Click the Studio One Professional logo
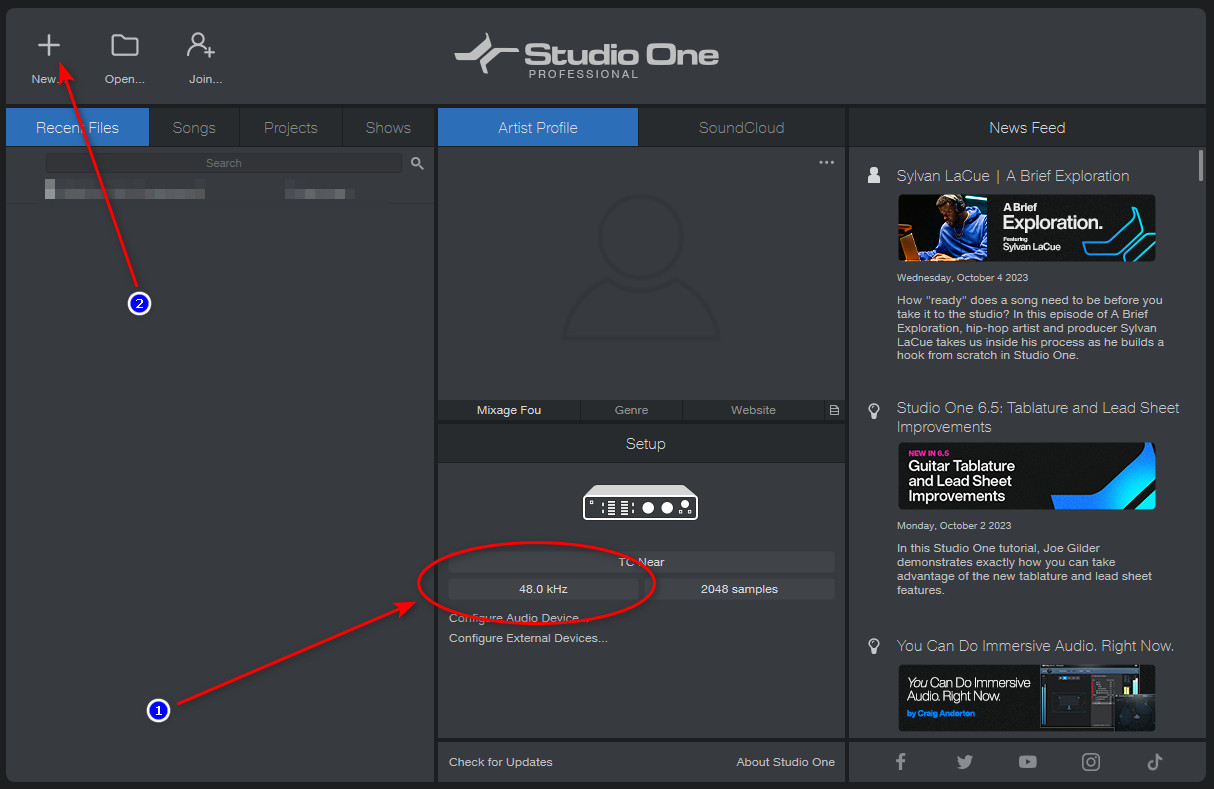The width and height of the screenshot is (1214, 789). pyautogui.click(x=586, y=55)
